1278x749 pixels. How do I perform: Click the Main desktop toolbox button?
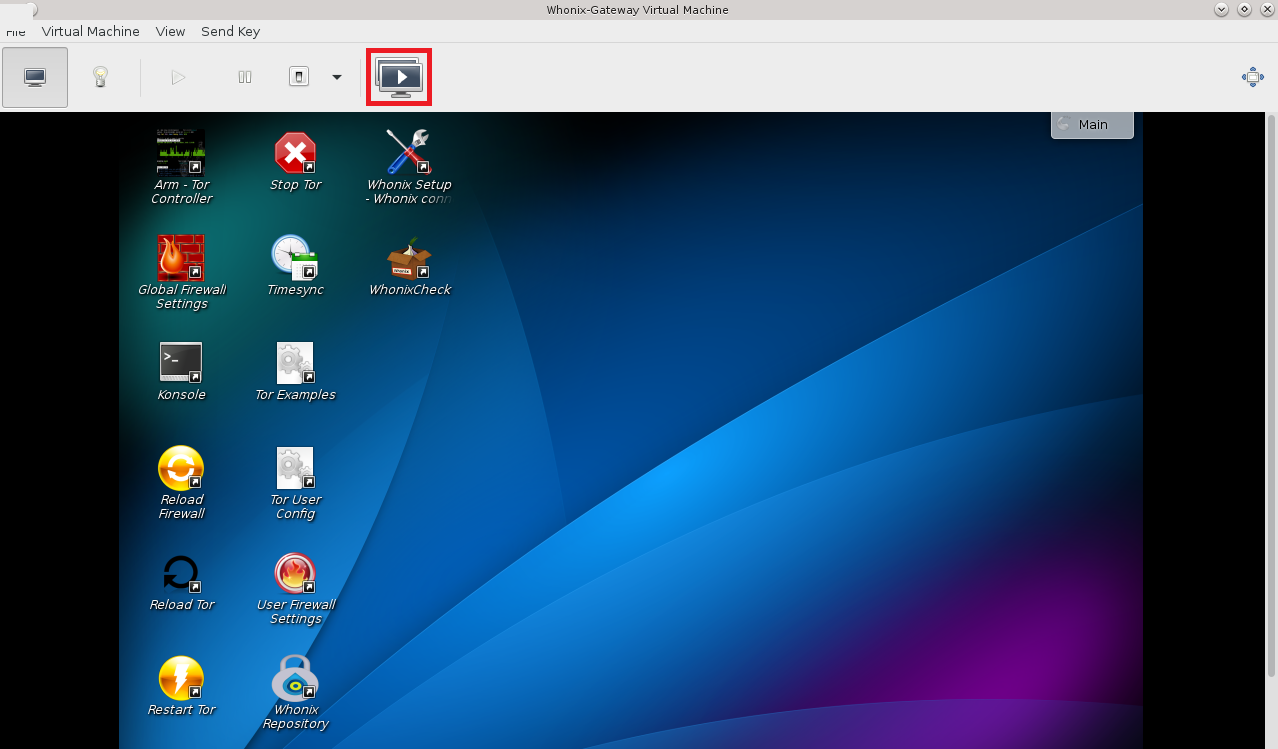1092,124
